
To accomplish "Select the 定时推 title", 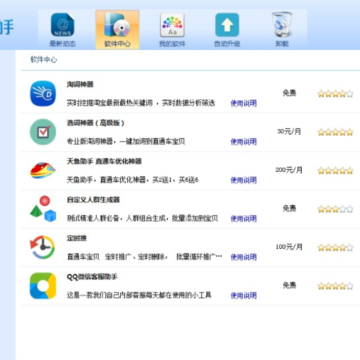I will click(x=77, y=238).
